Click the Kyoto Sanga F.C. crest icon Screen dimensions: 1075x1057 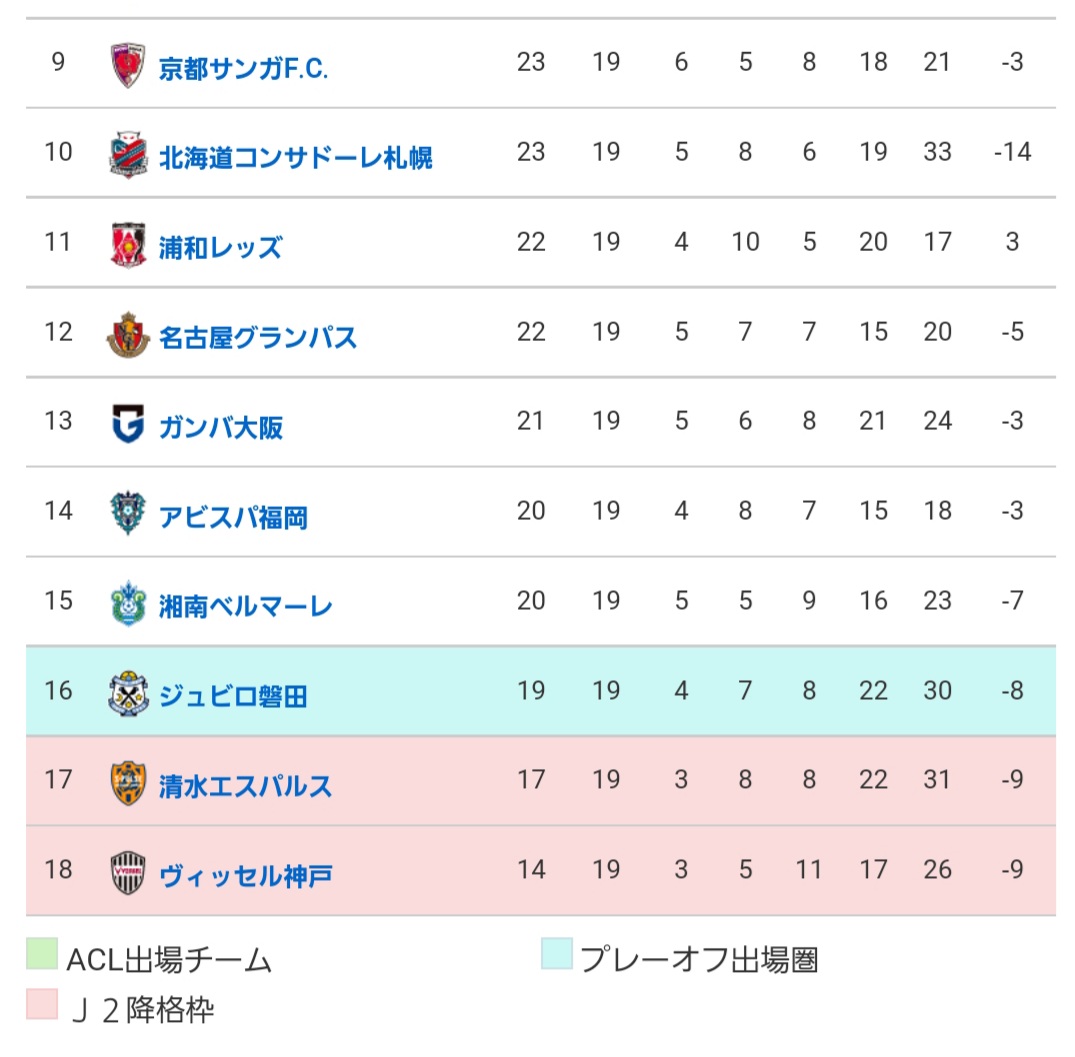tap(128, 66)
